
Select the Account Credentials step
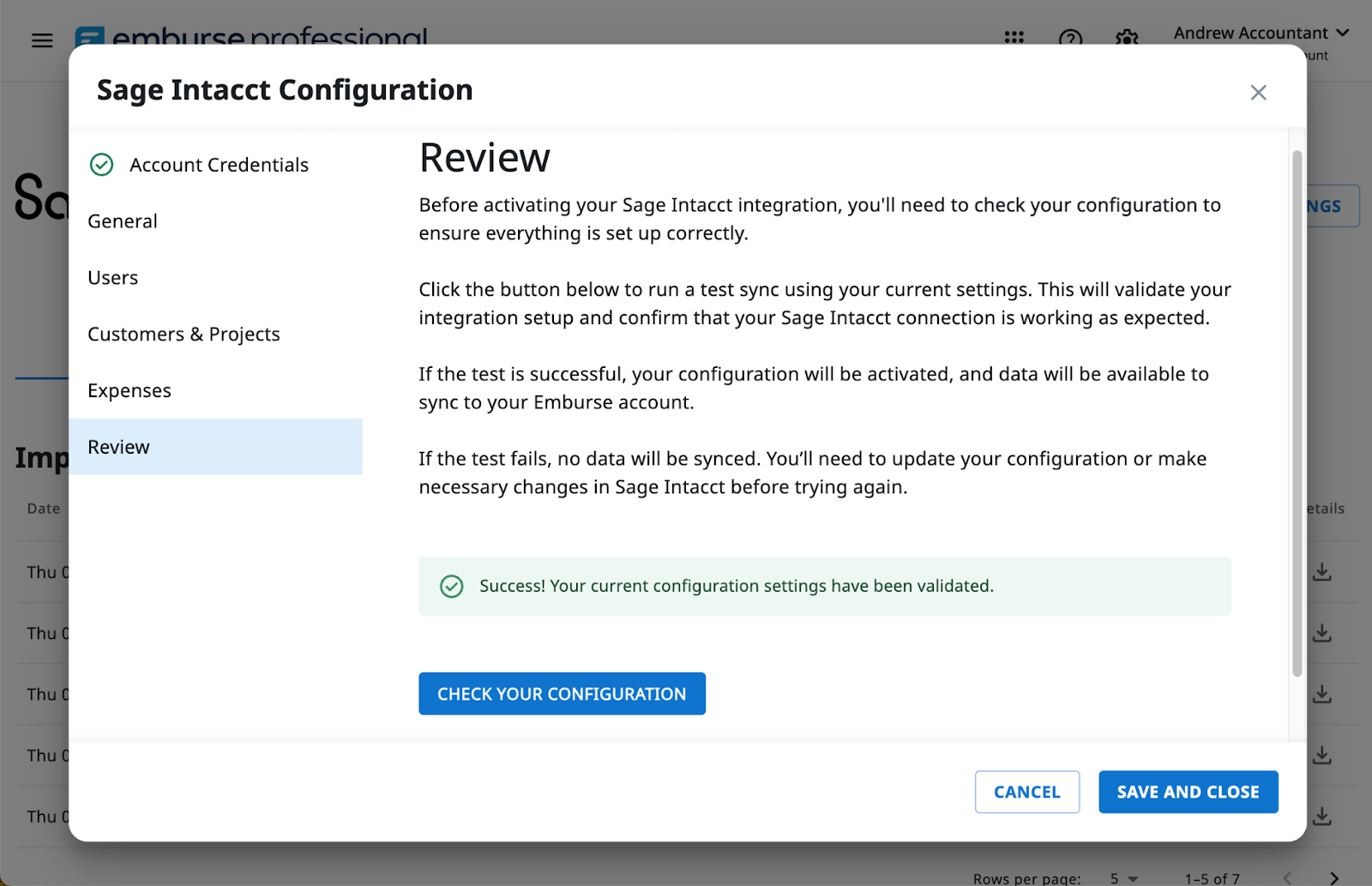pos(216,165)
